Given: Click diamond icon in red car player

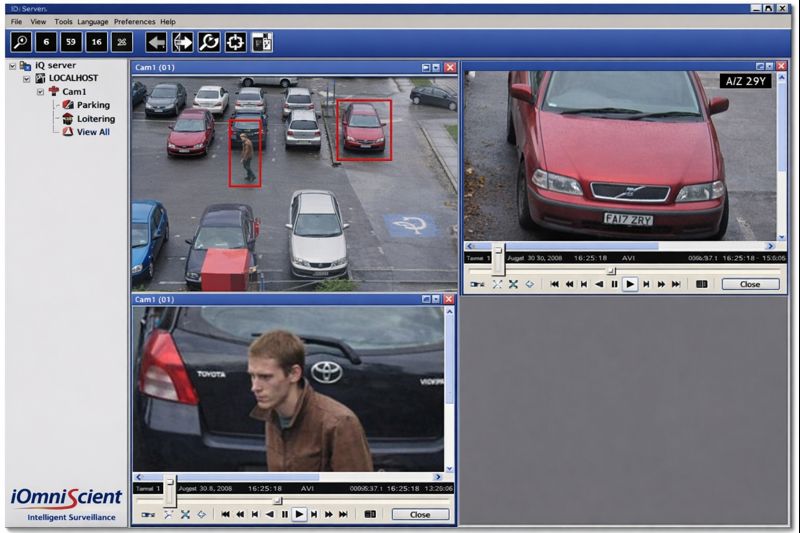Looking at the screenshot, I should (530, 284).
